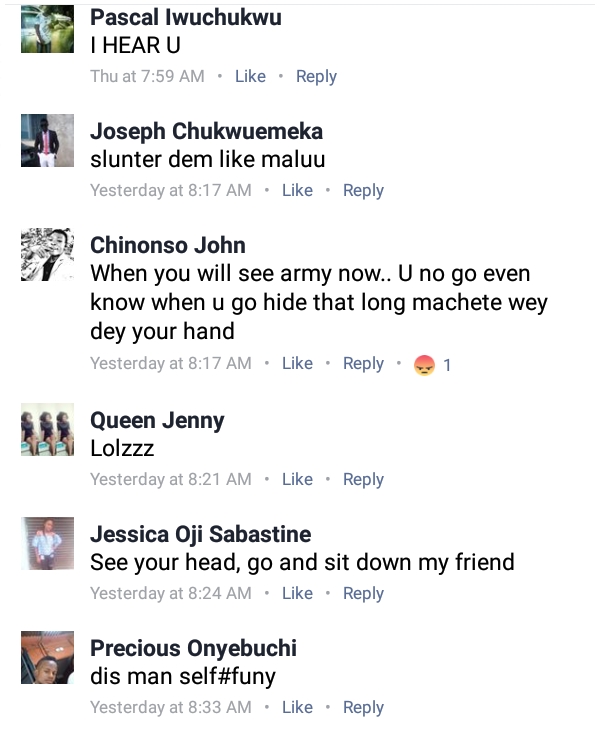
Task: Like Chinonso John's army comment
Action: (x=297, y=363)
